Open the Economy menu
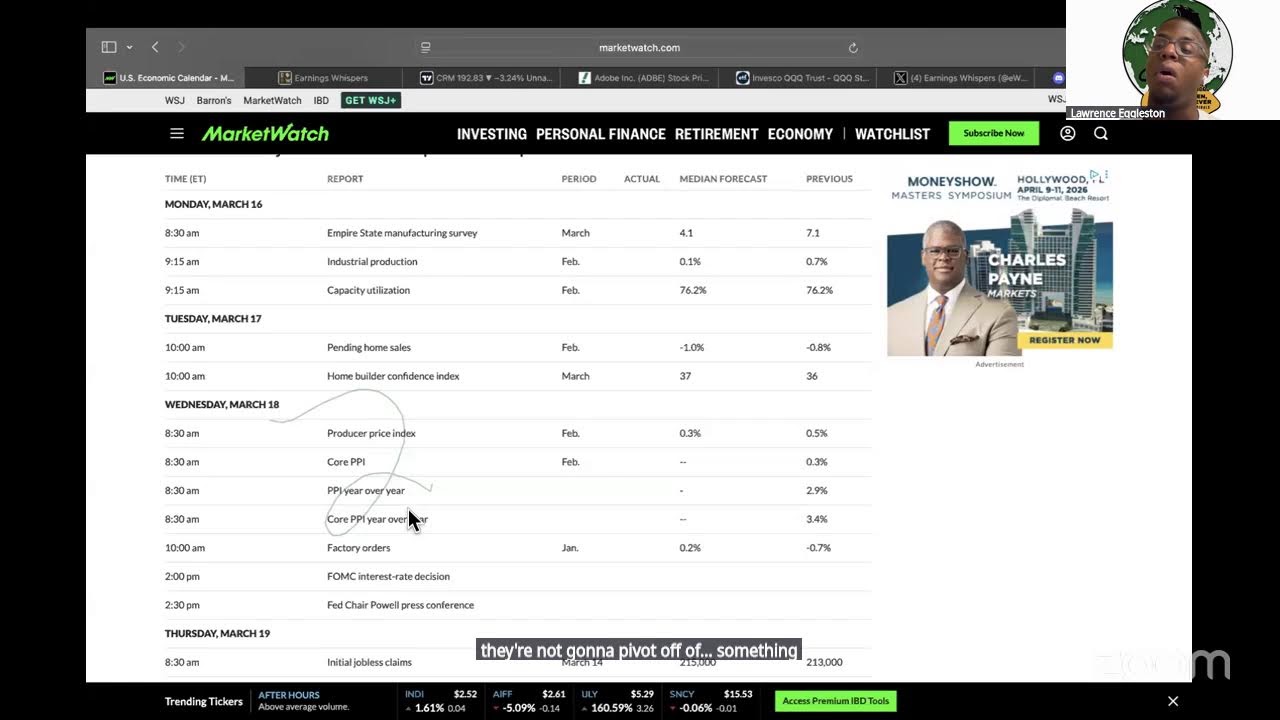The height and width of the screenshot is (720, 1280). [800, 133]
